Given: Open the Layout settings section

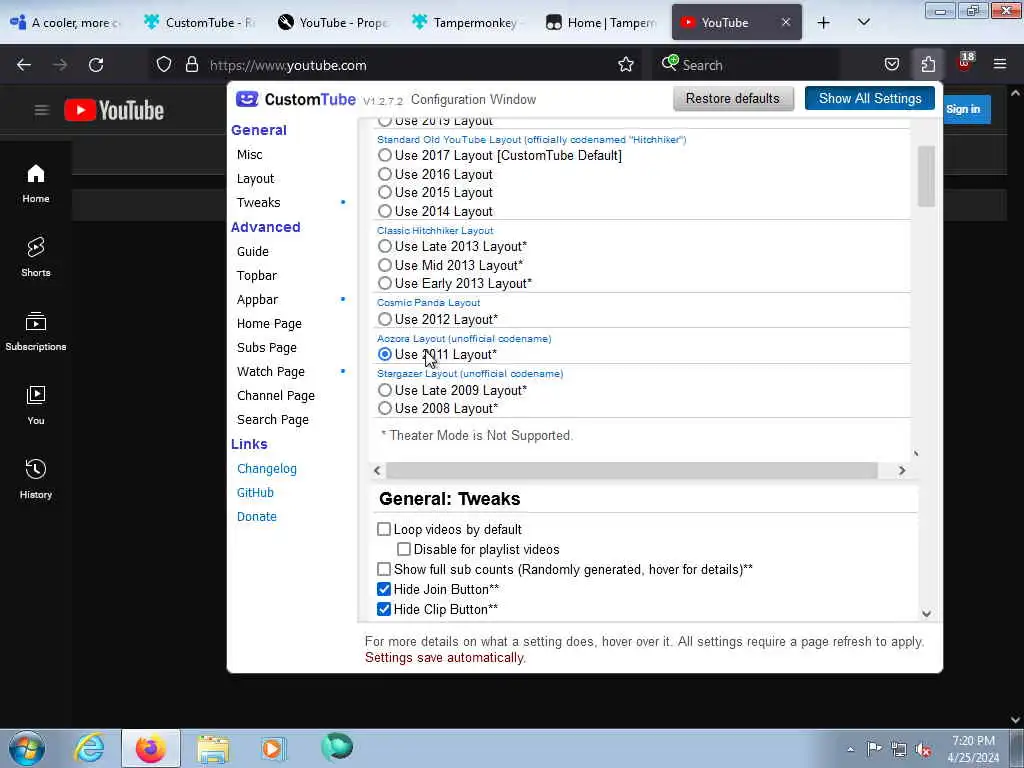Looking at the screenshot, I should [x=255, y=179].
